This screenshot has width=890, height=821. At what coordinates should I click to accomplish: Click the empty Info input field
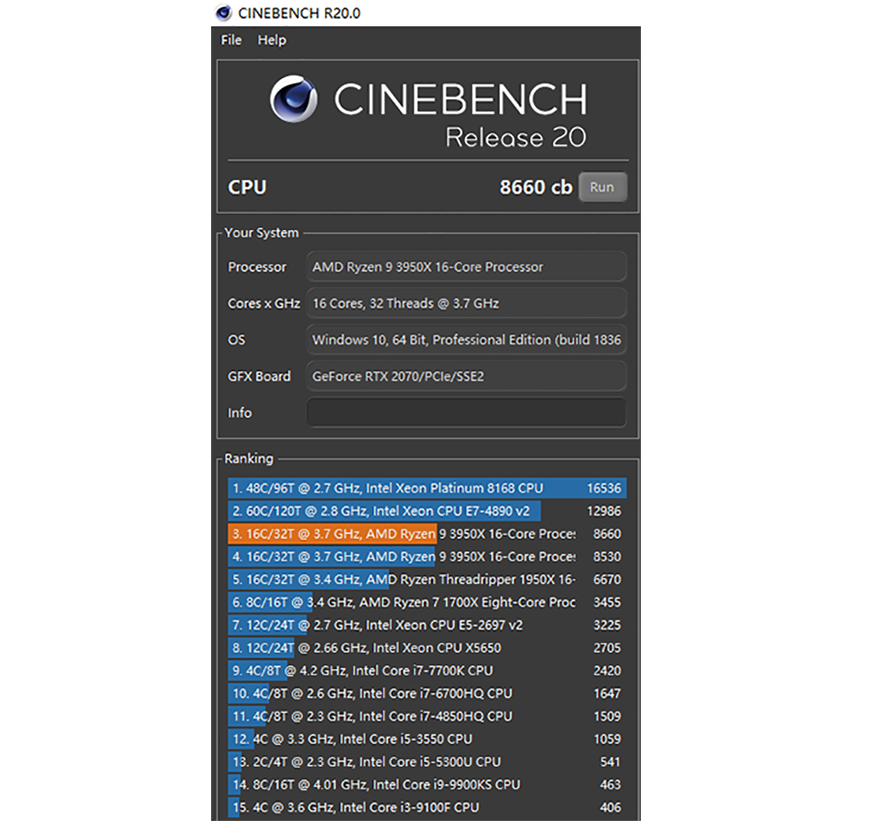click(x=466, y=413)
